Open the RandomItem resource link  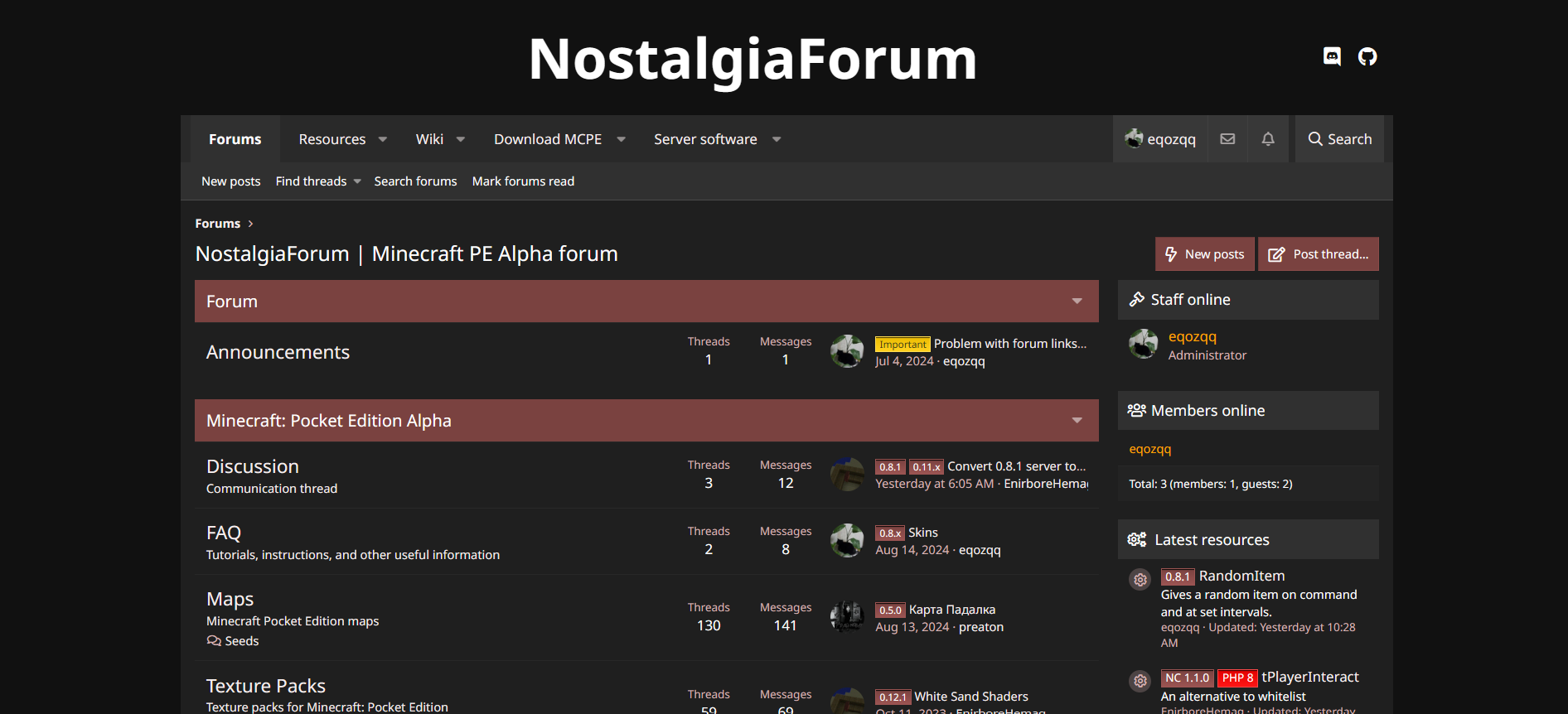1241,576
